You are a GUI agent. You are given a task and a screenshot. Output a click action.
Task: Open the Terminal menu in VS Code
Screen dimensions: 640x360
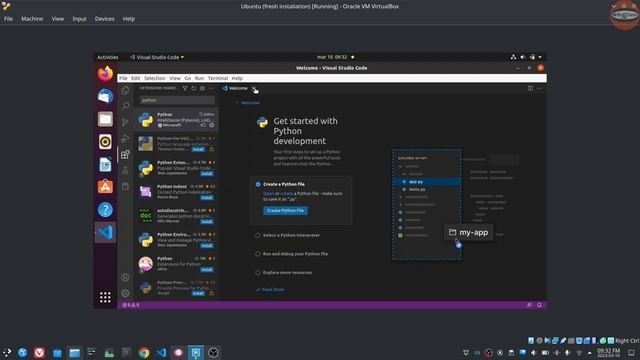pos(218,78)
